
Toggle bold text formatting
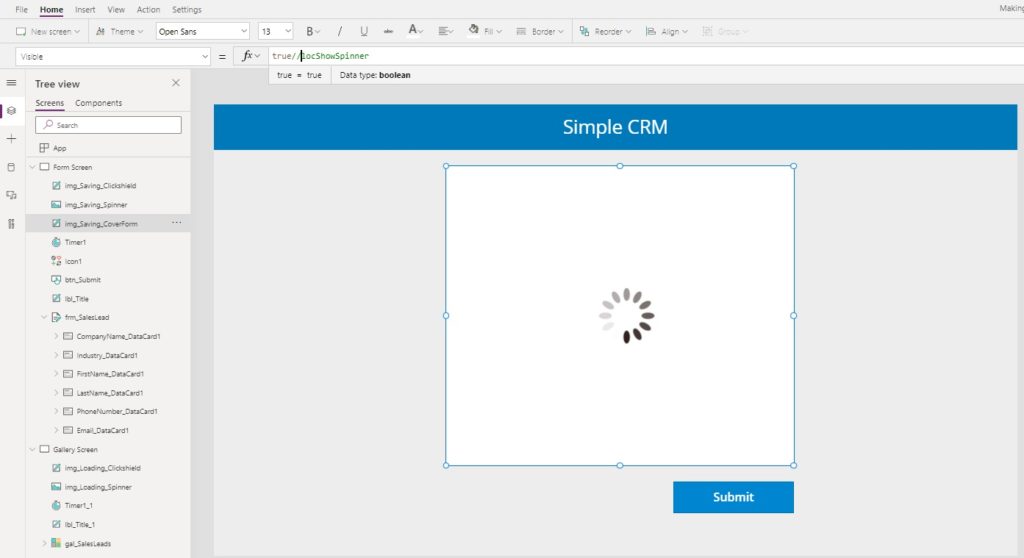[310, 31]
